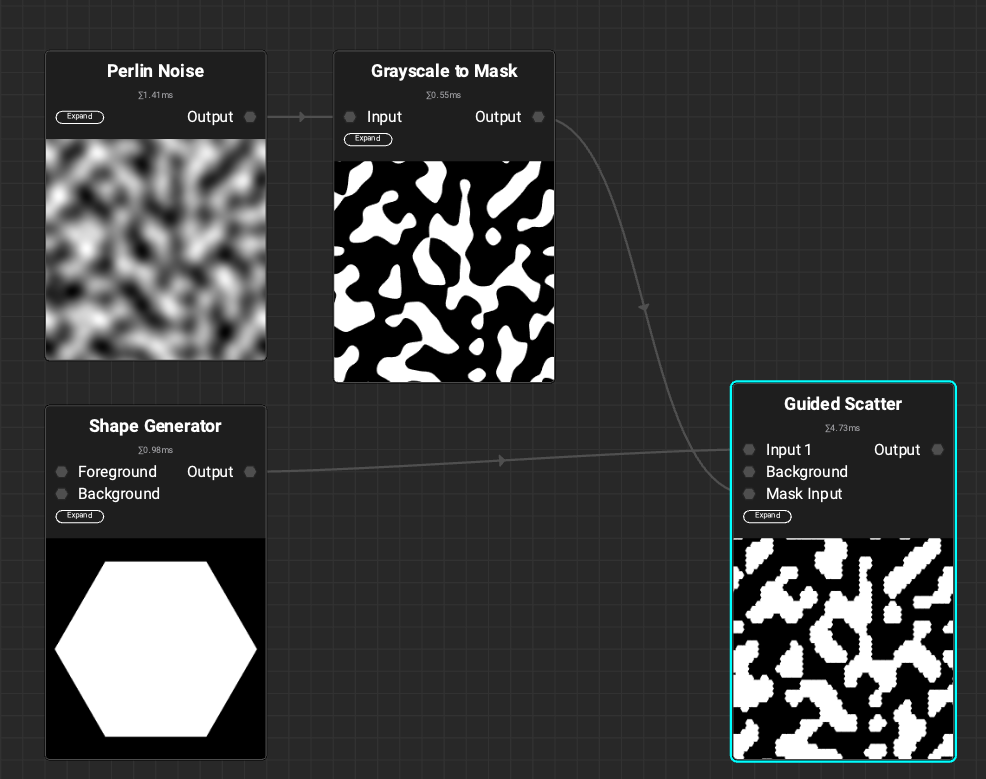
Task: Select the Perlin Noise node title
Action: point(155,71)
